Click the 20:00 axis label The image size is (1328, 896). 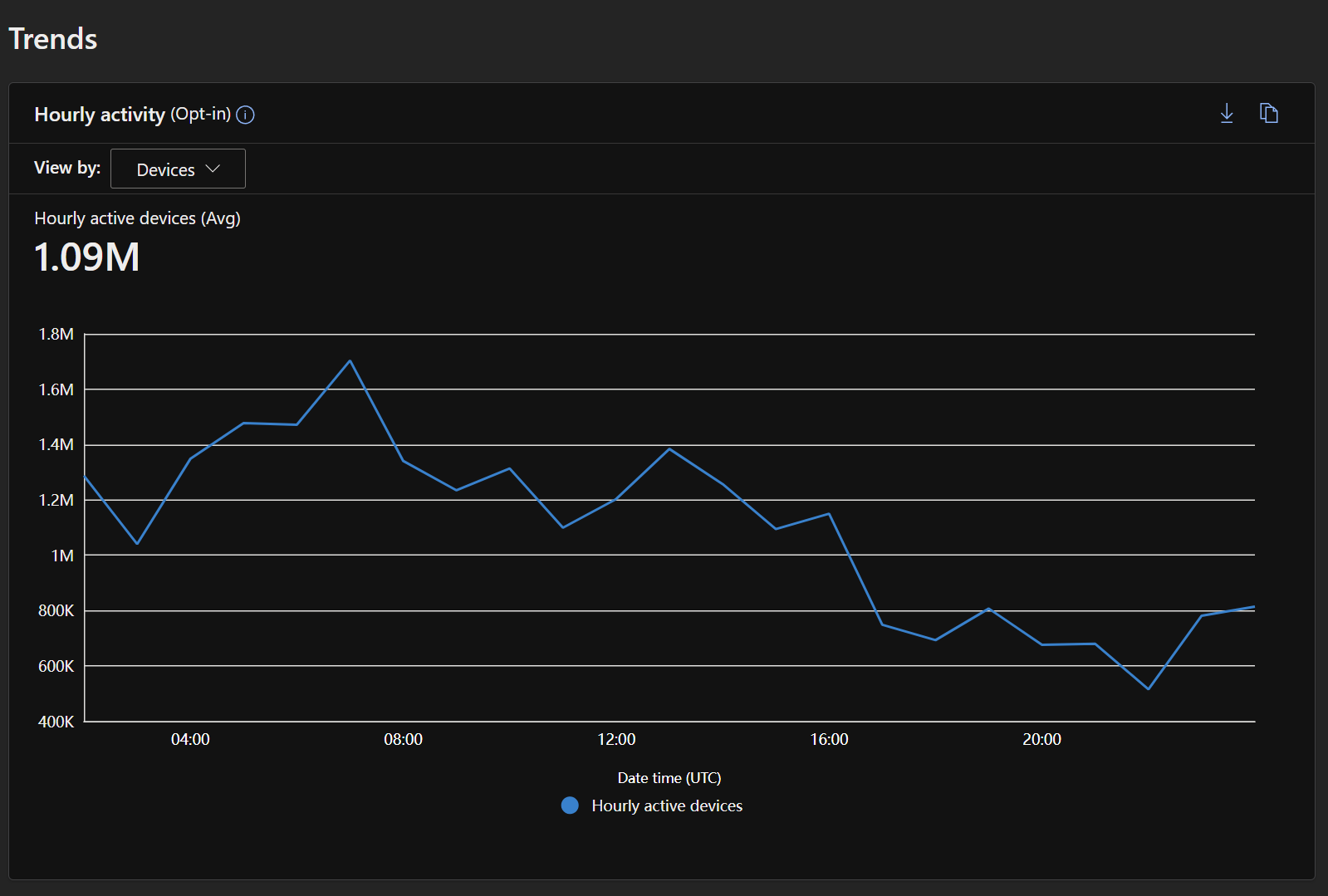click(1041, 739)
